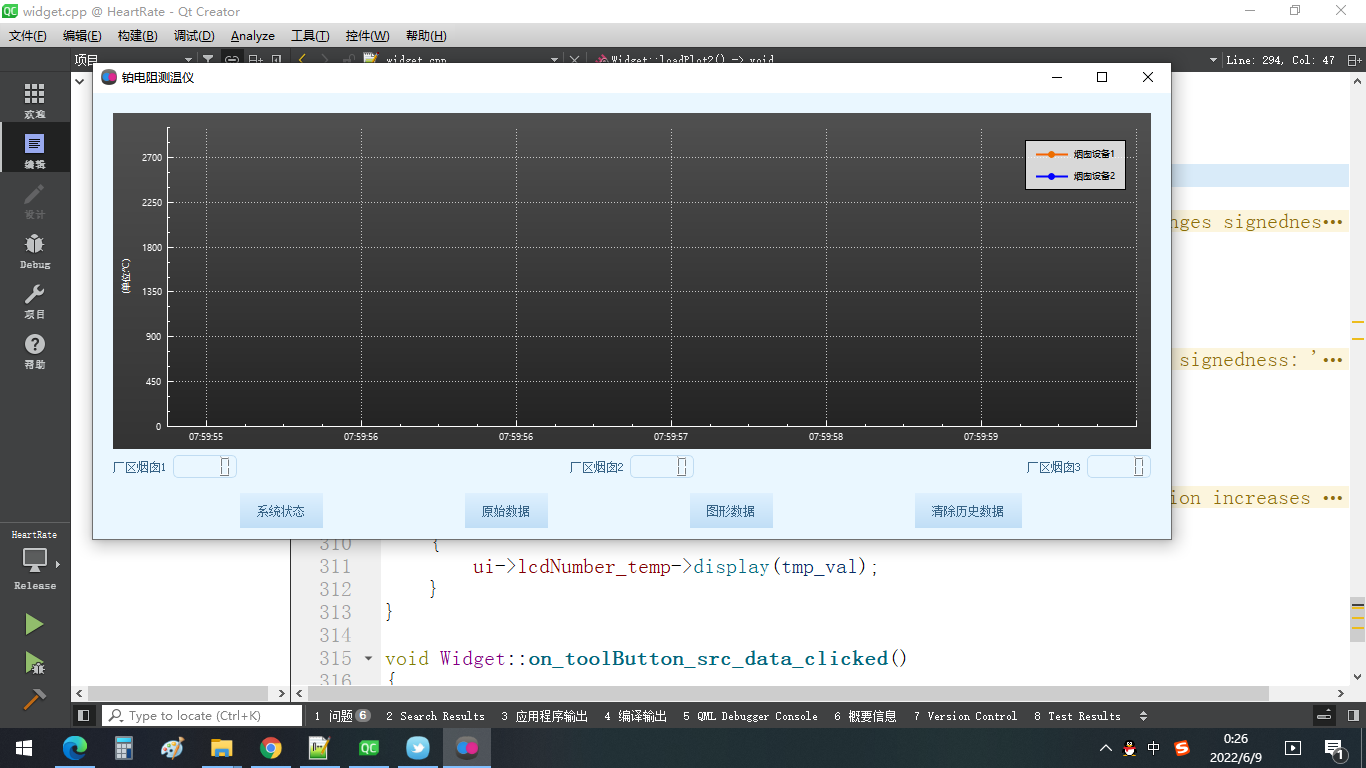Click the 厂区烟囱2 spin box field

pos(662,467)
